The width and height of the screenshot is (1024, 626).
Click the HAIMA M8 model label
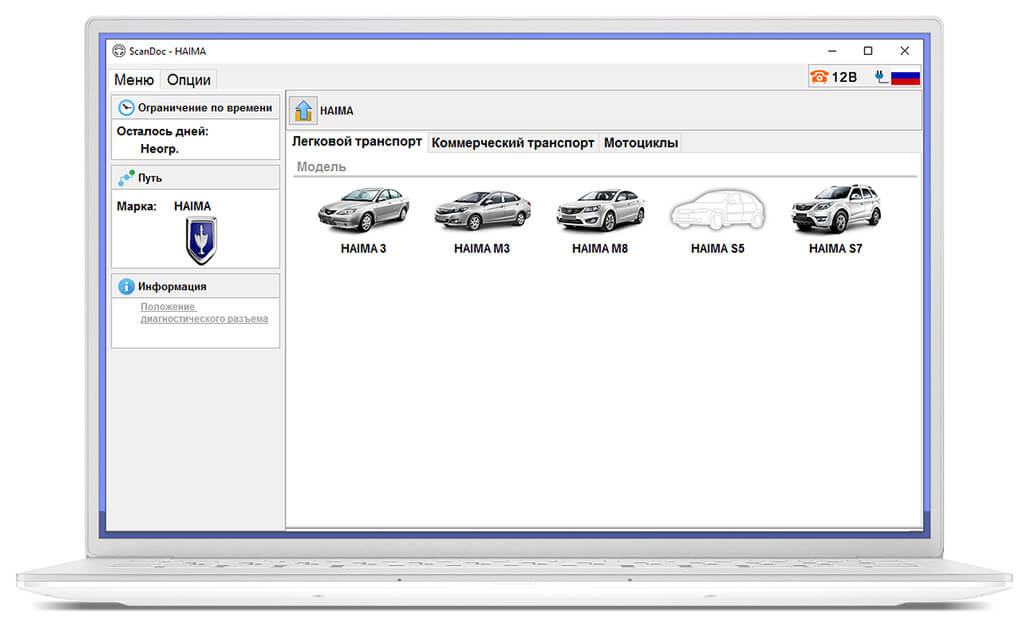click(600, 249)
